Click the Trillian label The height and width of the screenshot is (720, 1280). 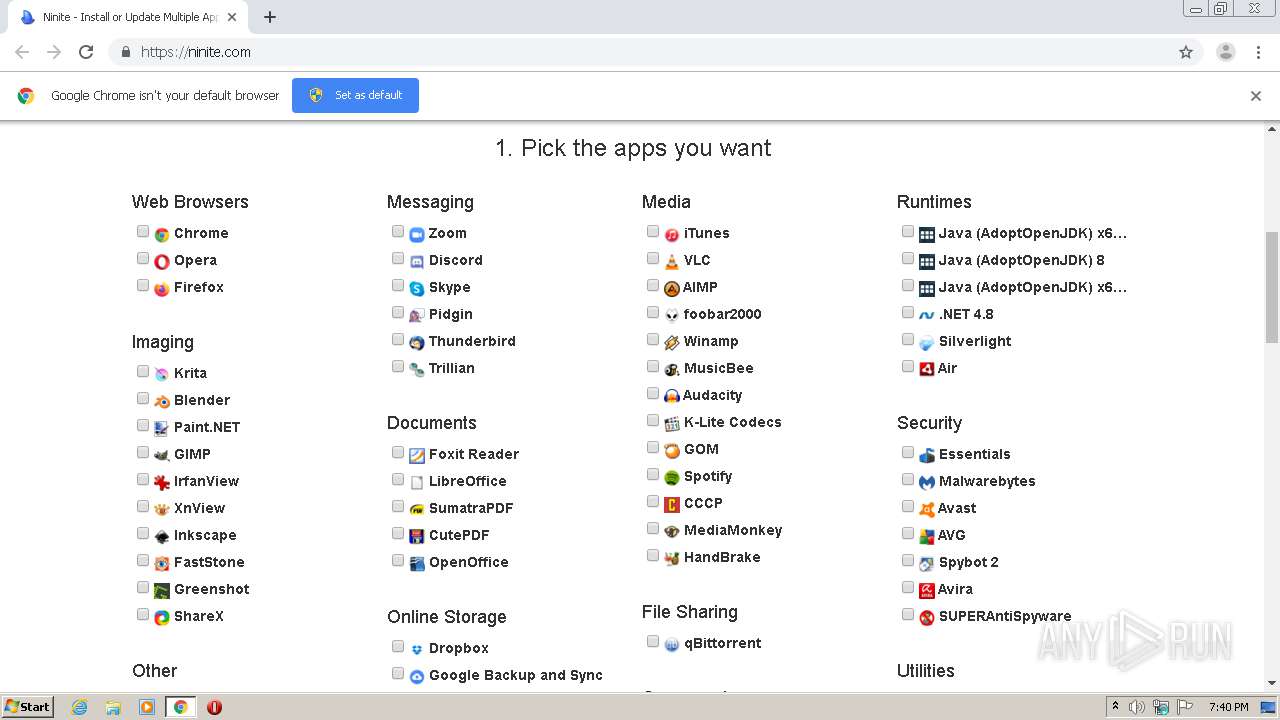[452, 369]
